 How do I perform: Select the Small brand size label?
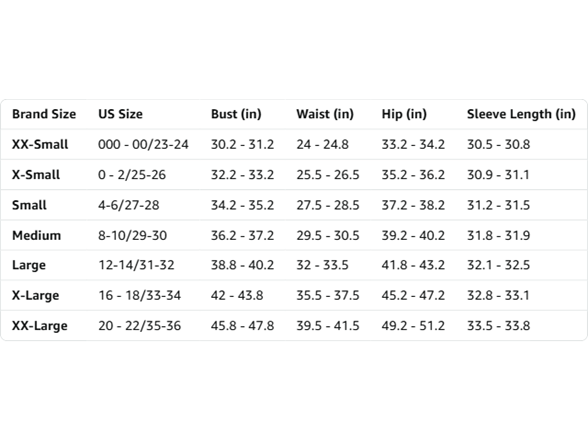point(29,205)
